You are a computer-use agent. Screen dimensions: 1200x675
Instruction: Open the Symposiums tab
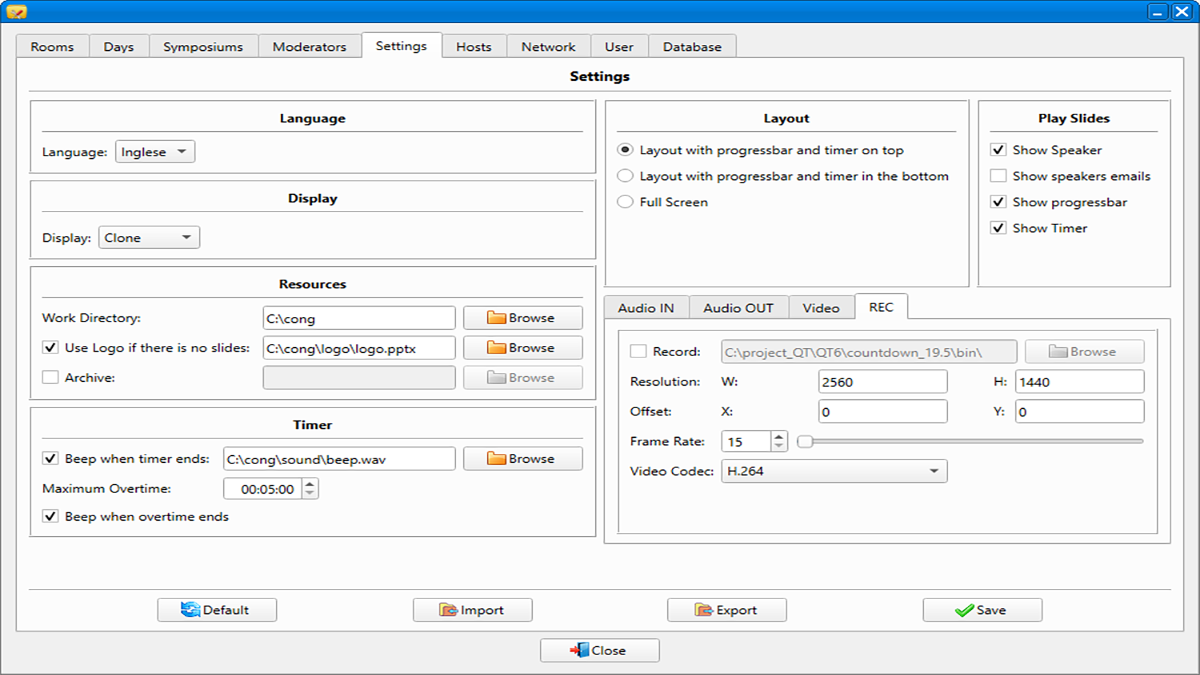pos(204,47)
